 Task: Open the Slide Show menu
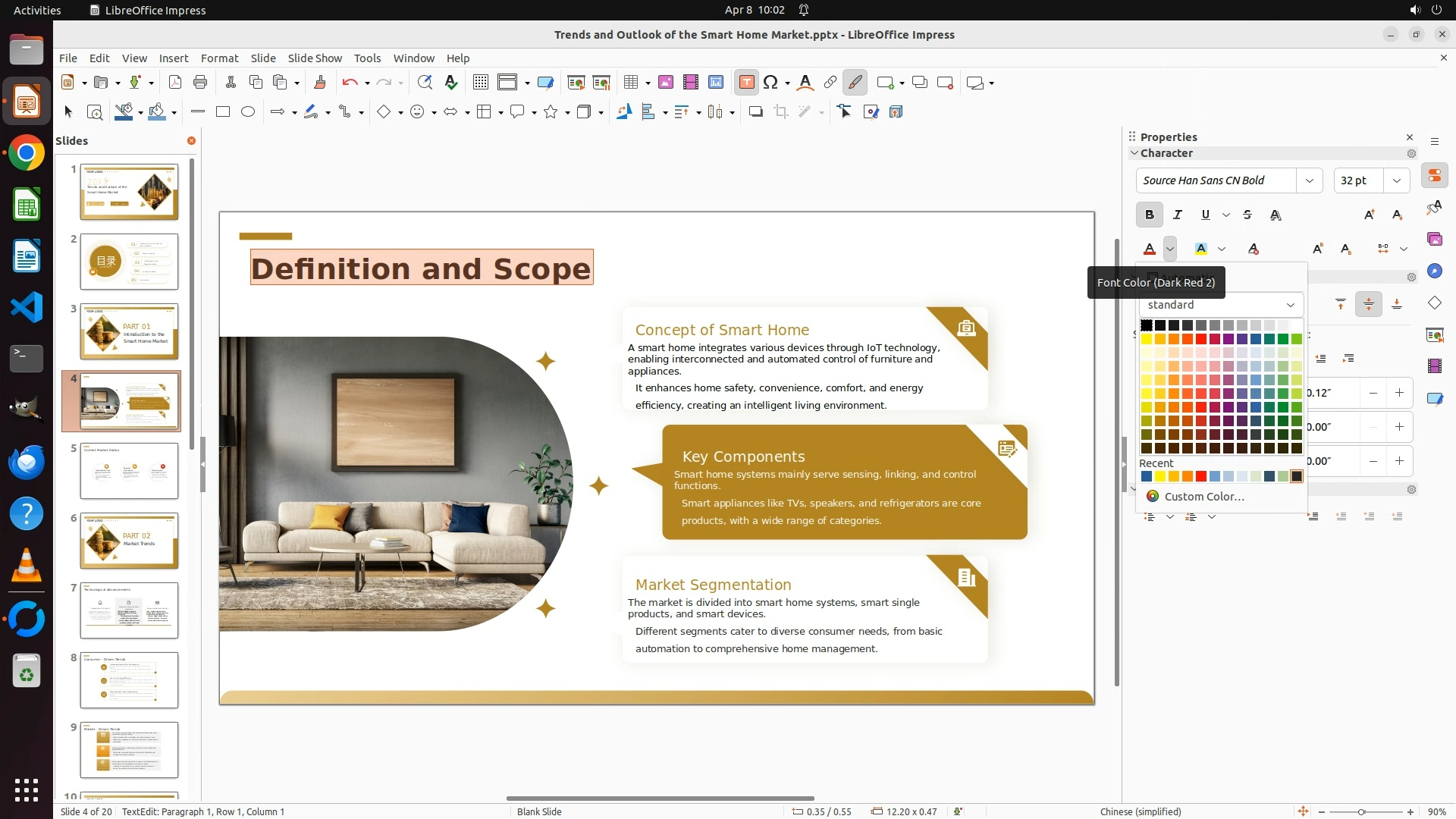pos(314,58)
